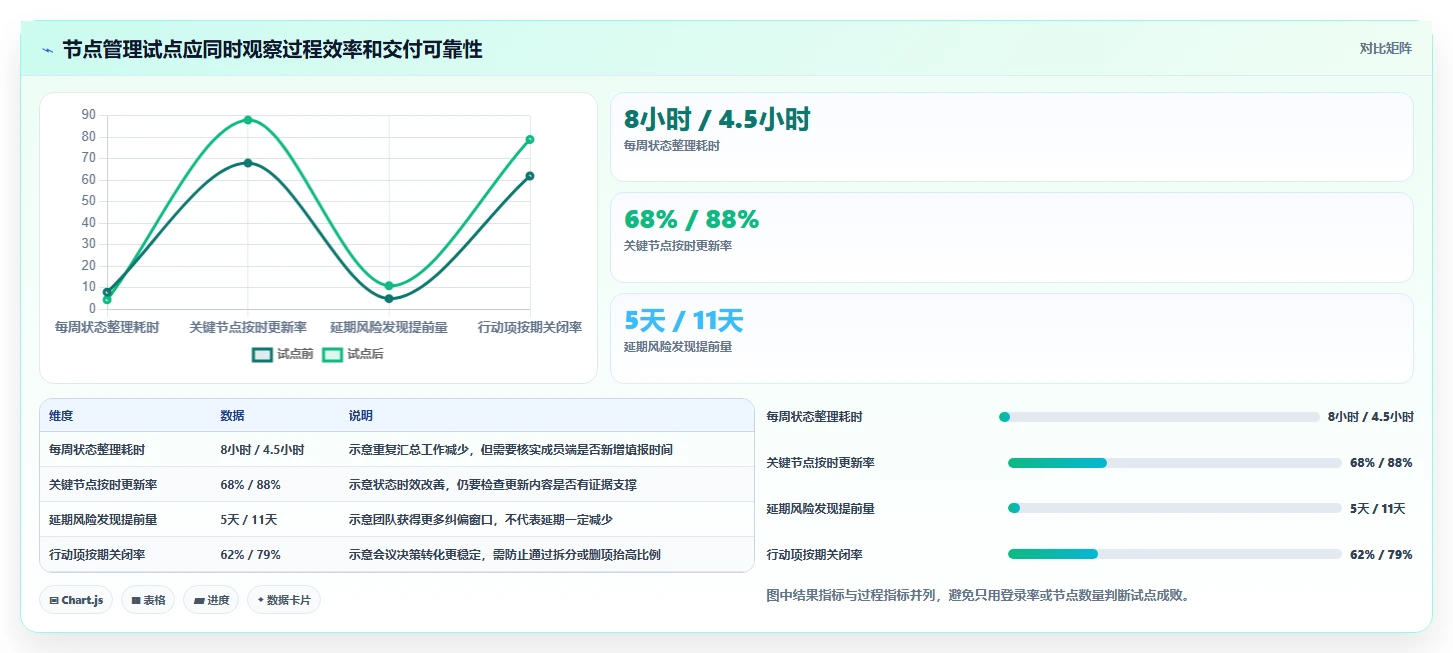Click the 试点后 point at 延期风险发现提前量
The width and height of the screenshot is (1453, 653).
(389, 286)
